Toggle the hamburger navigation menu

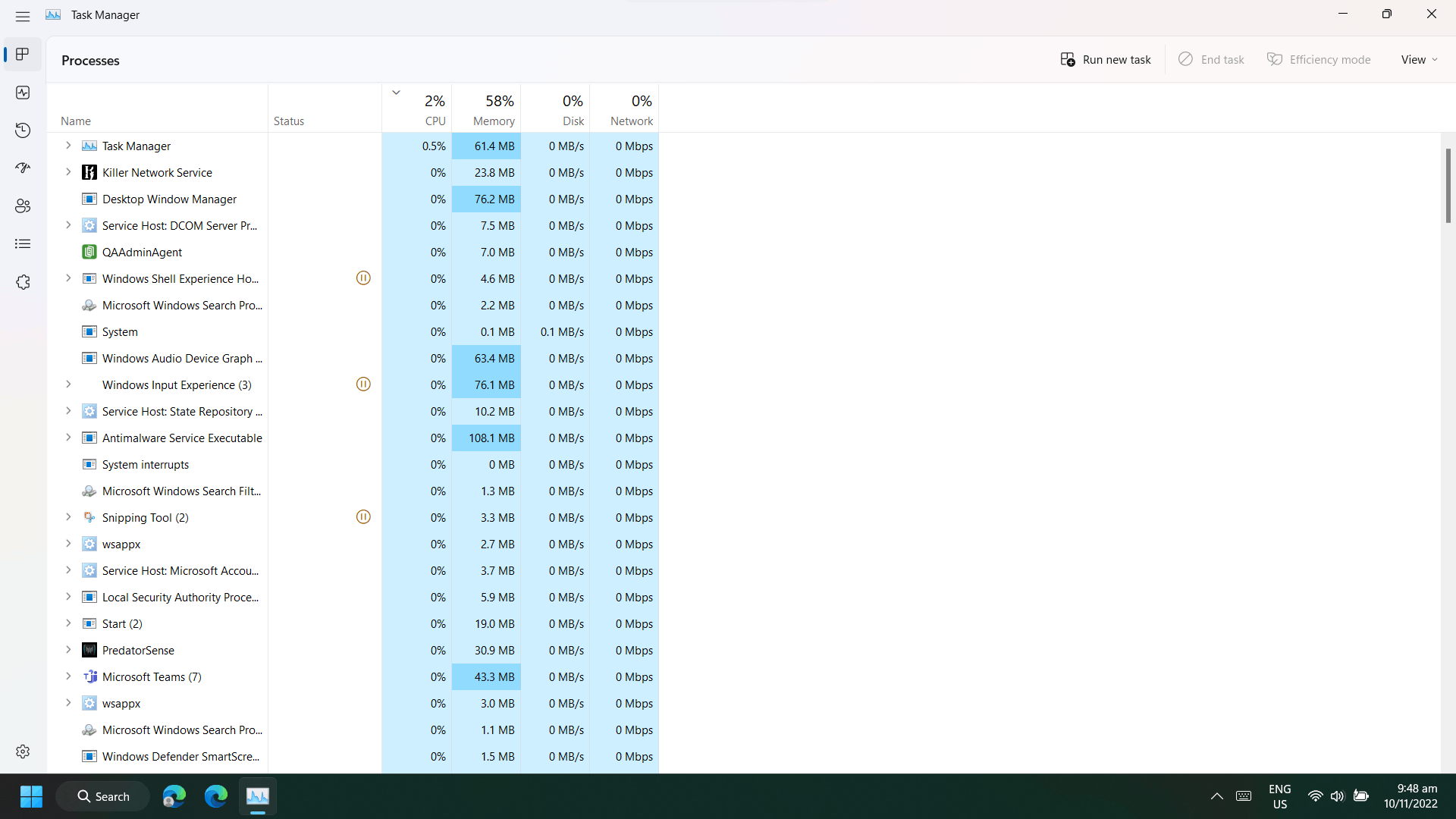click(23, 15)
